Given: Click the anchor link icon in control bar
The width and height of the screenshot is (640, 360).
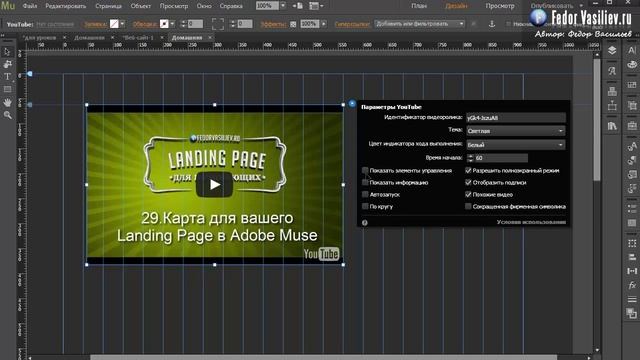Looking at the screenshot, I should [x=492, y=24].
